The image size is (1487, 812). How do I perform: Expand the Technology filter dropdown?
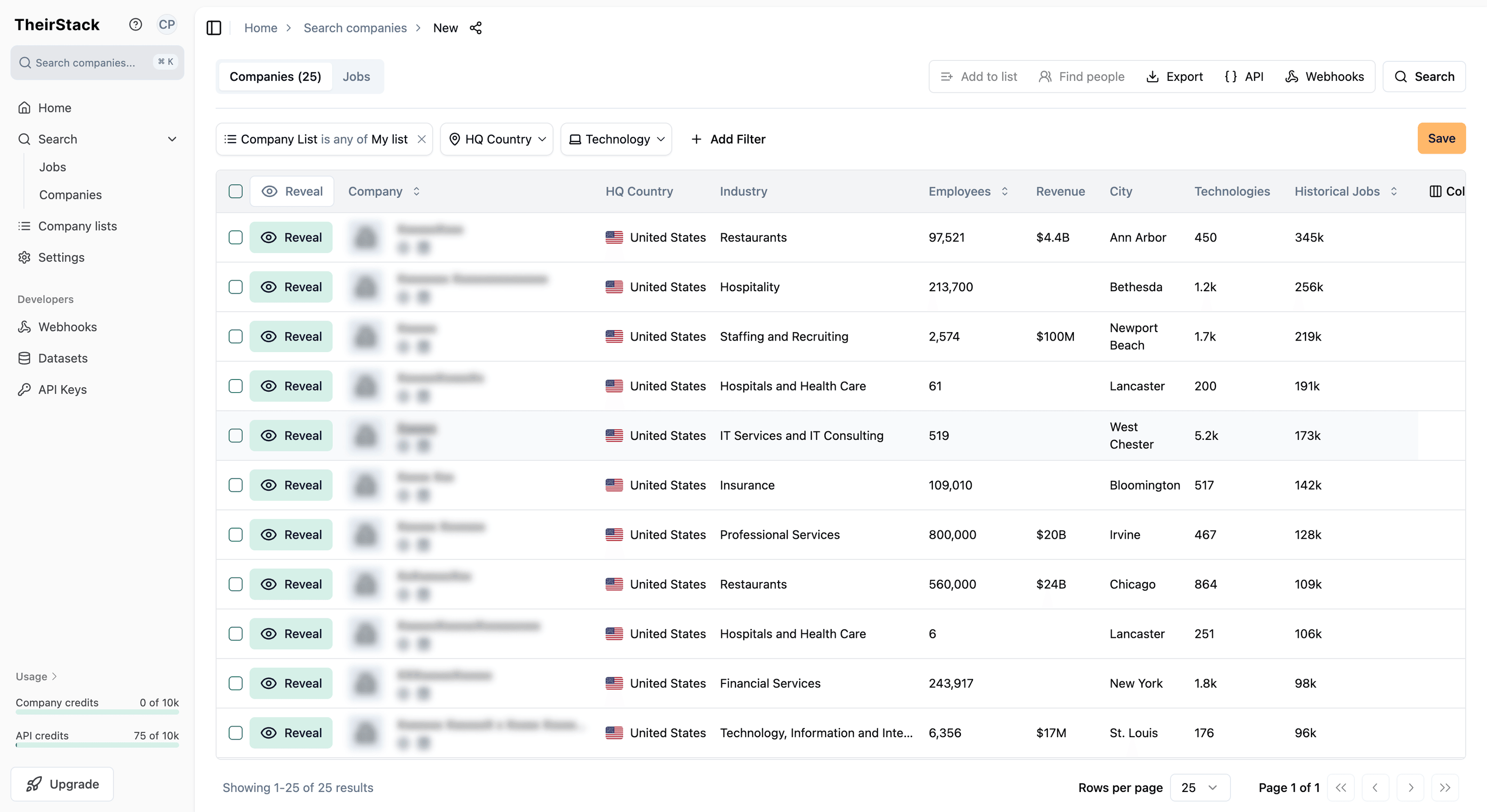[x=617, y=139]
